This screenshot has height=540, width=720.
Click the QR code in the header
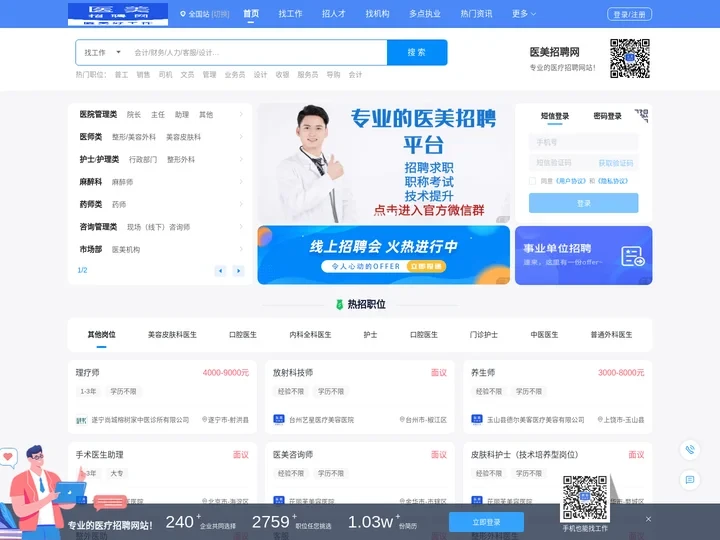(630, 58)
